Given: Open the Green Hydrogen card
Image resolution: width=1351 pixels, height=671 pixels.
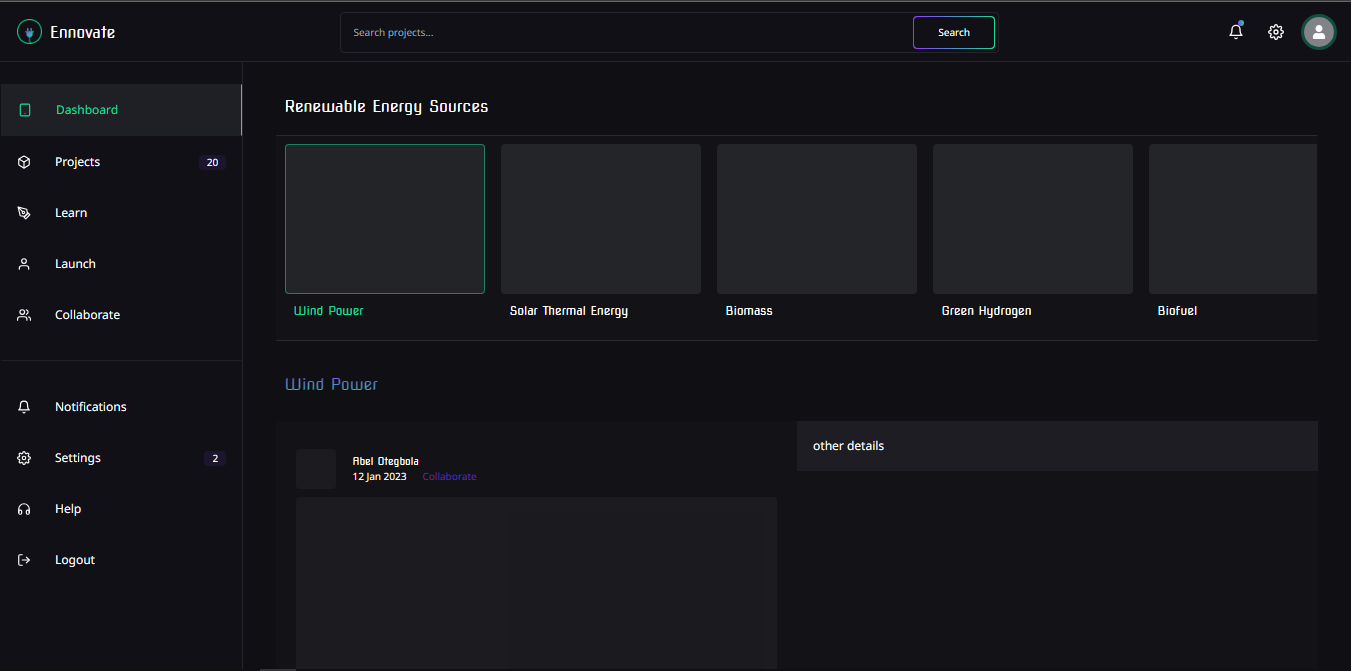Looking at the screenshot, I should pyautogui.click(x=1033, y=219).
